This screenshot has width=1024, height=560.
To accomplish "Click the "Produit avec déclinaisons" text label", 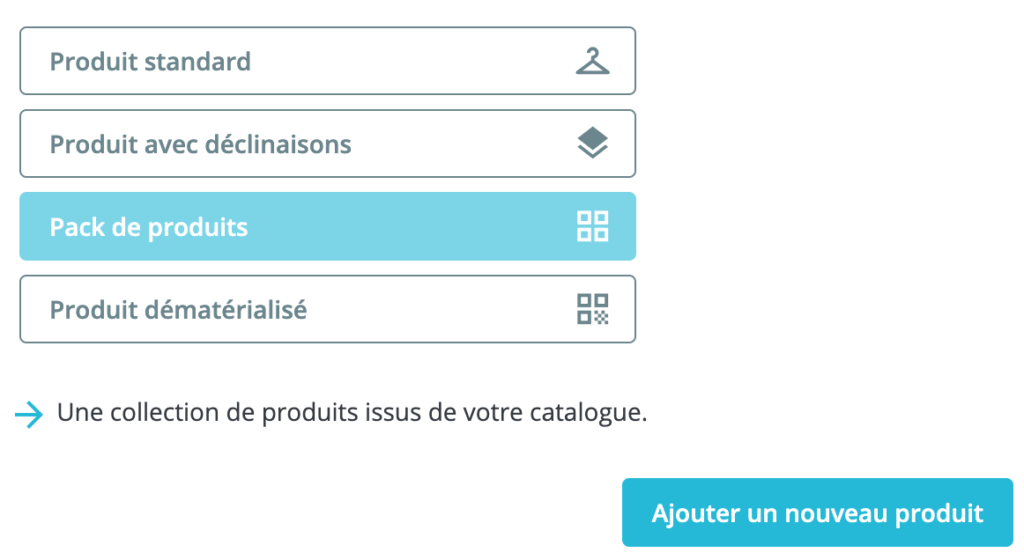I will coord(200,145).
